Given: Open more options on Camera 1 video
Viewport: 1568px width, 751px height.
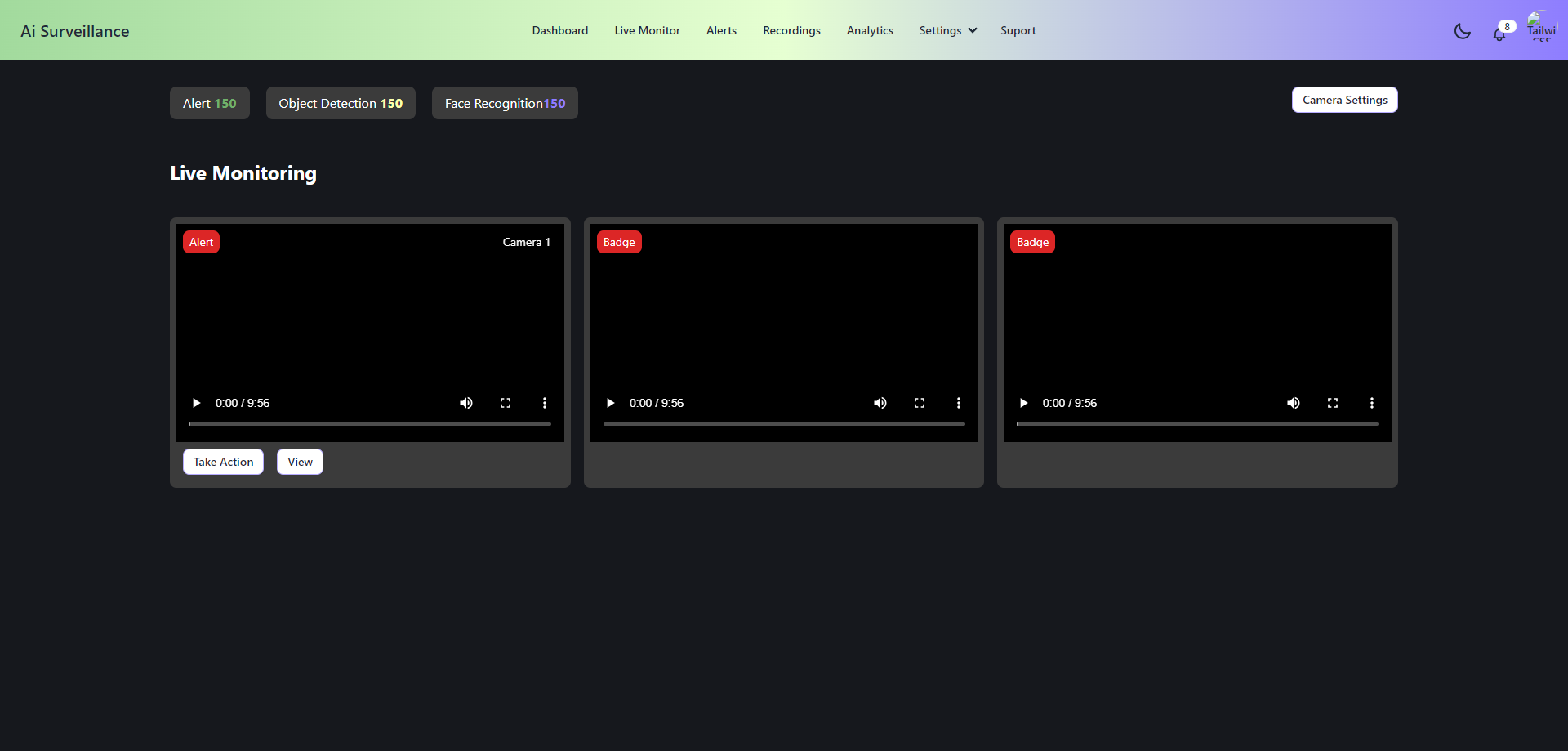Looking at the screenshot, I should point(545,403).
